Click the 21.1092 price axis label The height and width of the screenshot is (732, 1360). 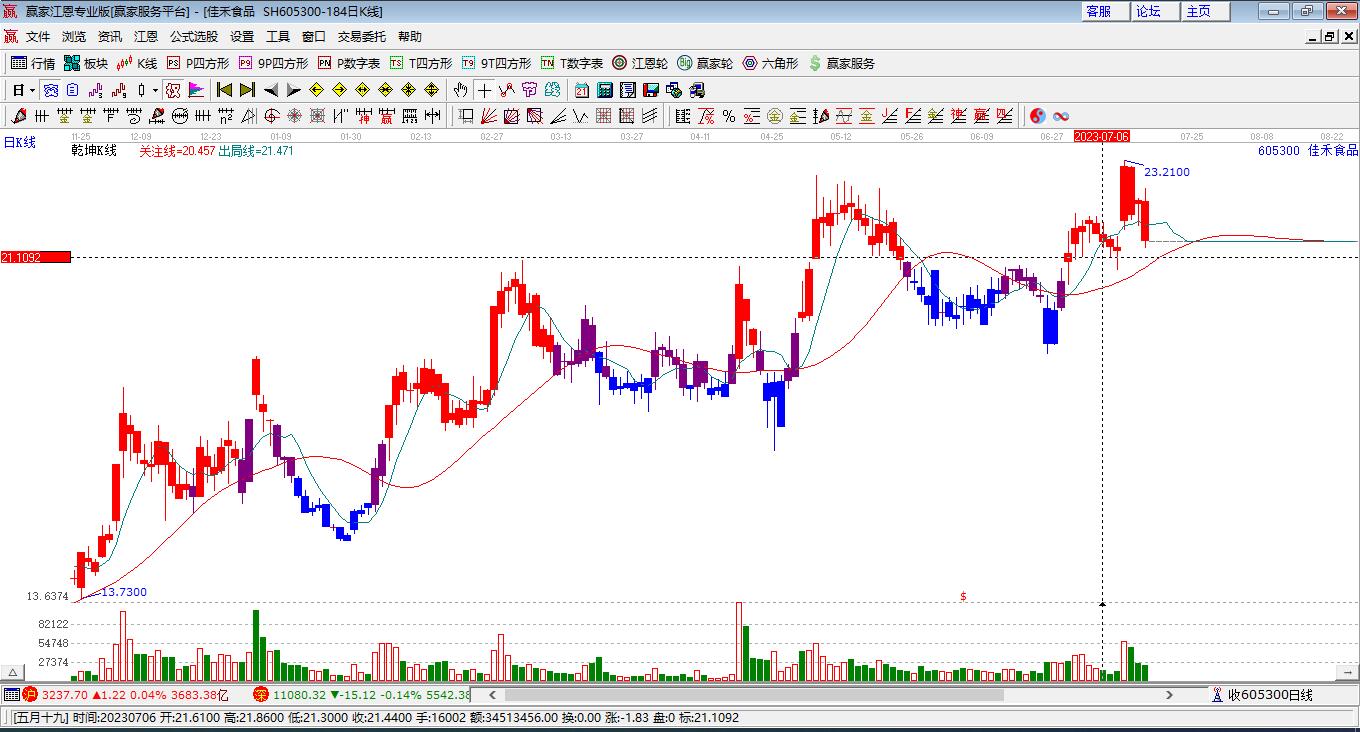pos(36,257)
